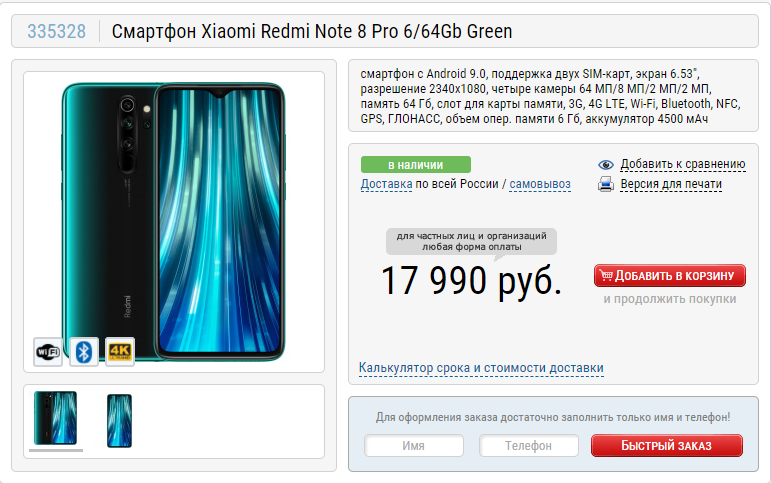
Task: Select the second thumbnail showing the phone front
Action: coord(119,421)
